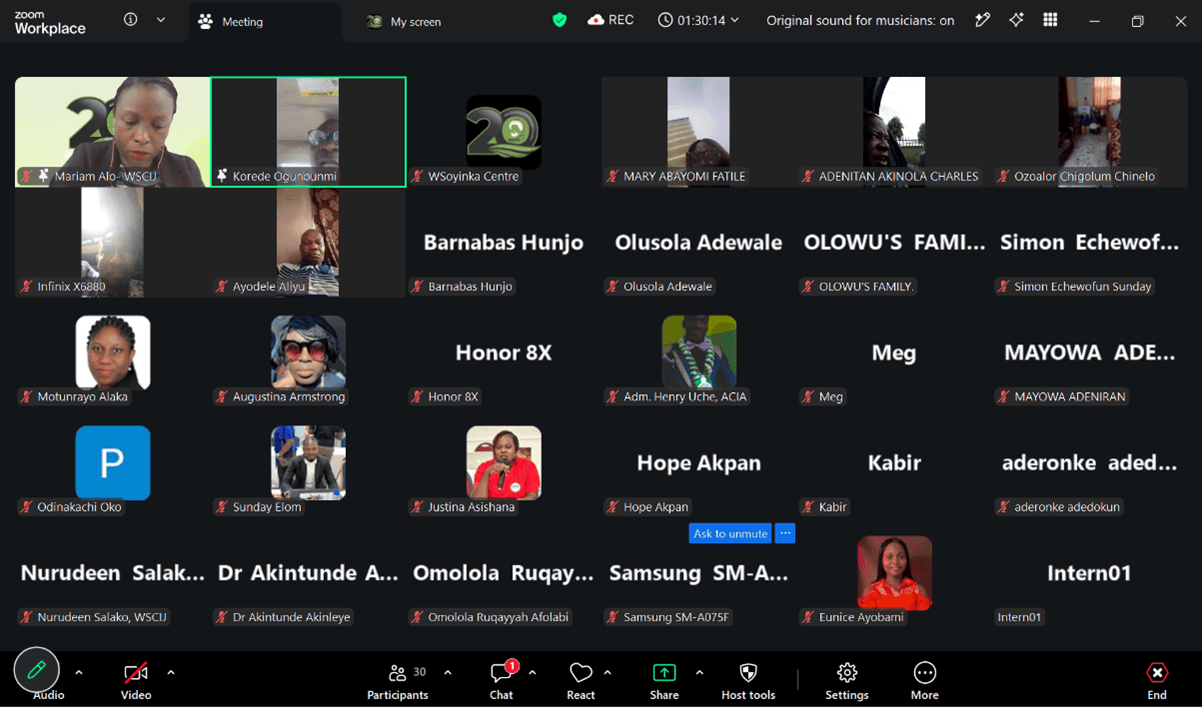Screen dimensions: 1202x707
Task: Click Augustina Armstrong's profile picture
Action: tap(308, 353)
